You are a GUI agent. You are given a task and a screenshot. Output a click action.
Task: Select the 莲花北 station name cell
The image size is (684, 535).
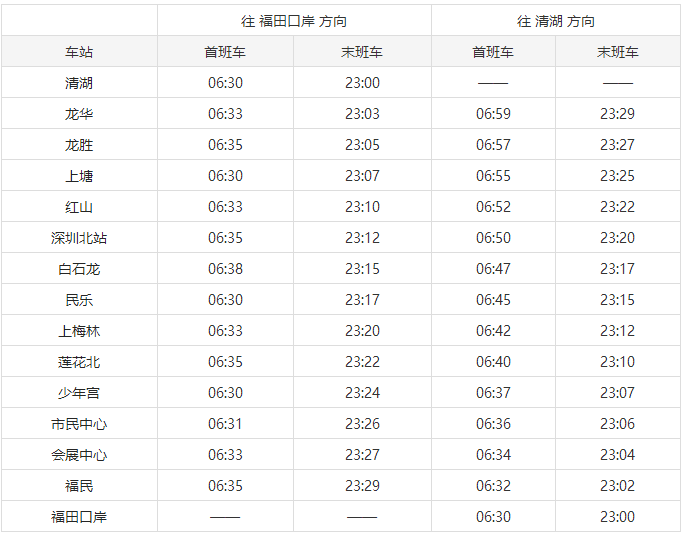click(79, 362)
